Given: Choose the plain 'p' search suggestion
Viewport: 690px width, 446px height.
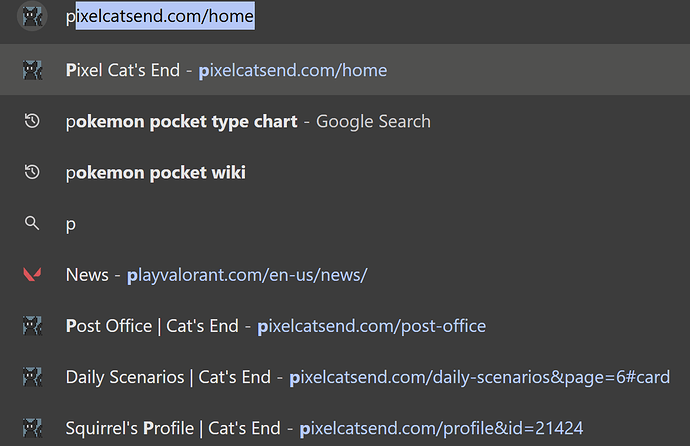Looking at the screenshot, I should pos(70,224).
